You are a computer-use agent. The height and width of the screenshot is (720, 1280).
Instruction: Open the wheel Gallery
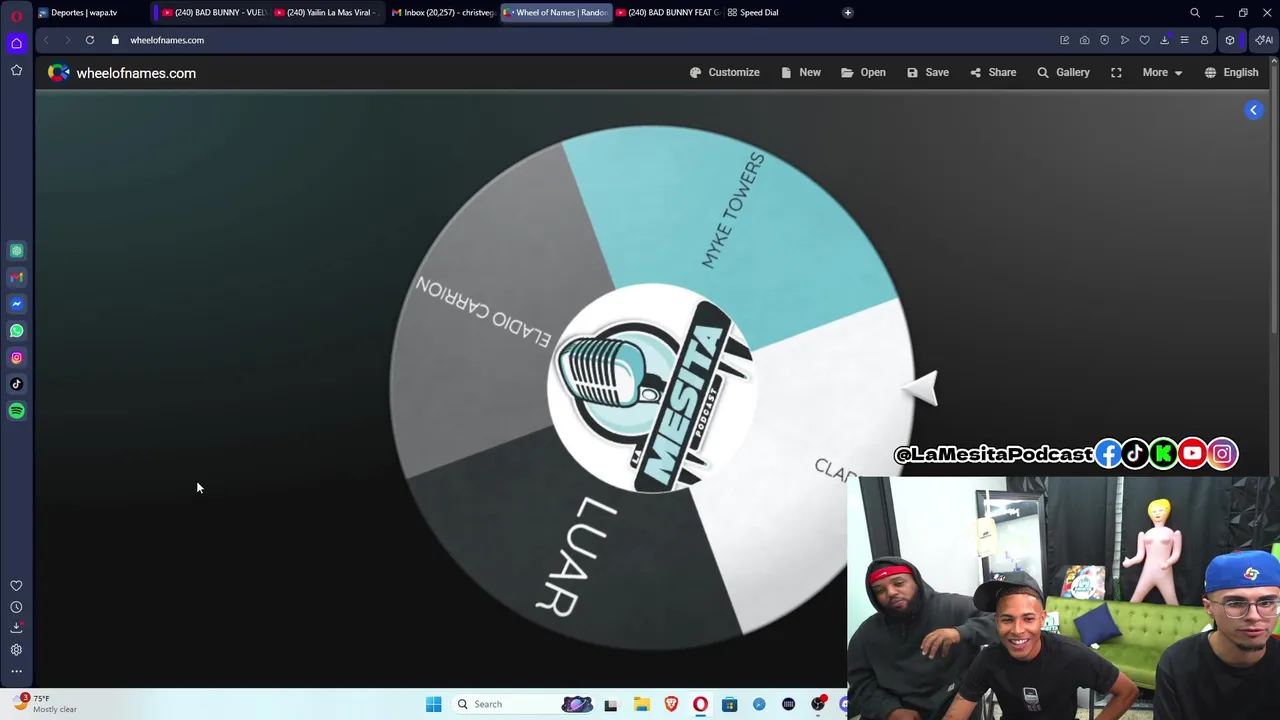point(1063,72)
